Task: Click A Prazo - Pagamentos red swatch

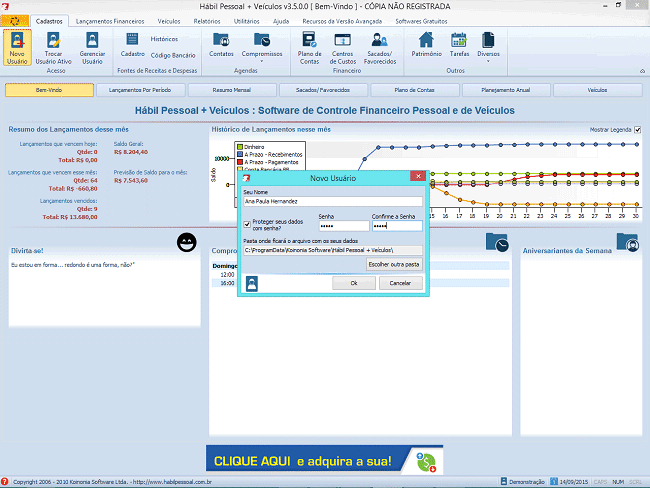Action: pyautogui.click(x=240, y=162)
